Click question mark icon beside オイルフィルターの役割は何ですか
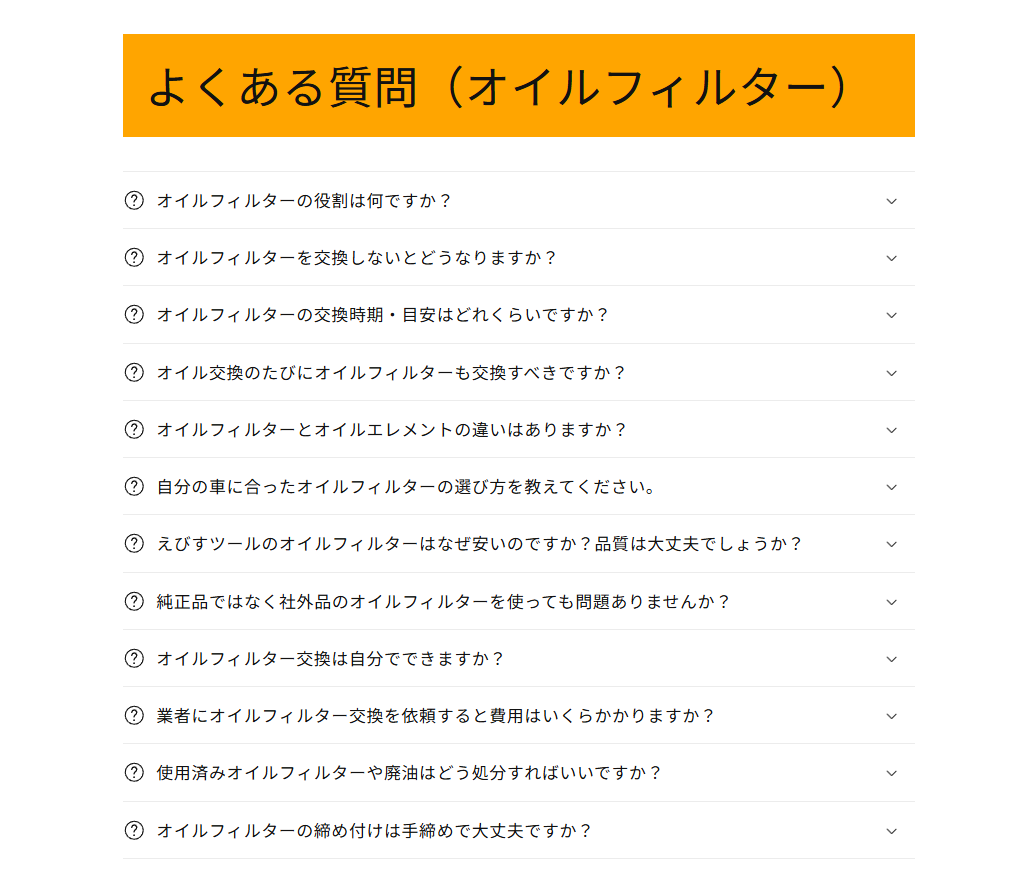This screenshot has width=1019, height=891. tap(134, 200)
